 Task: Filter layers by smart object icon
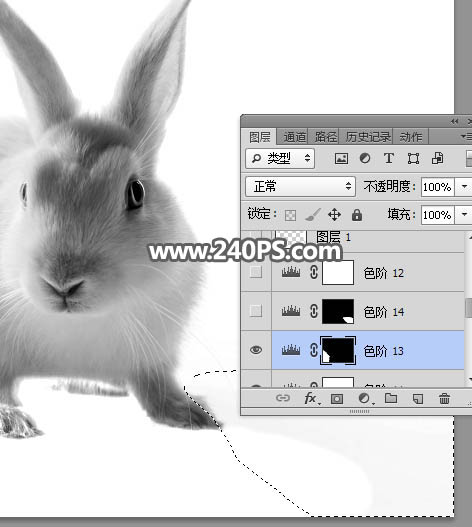437,158
